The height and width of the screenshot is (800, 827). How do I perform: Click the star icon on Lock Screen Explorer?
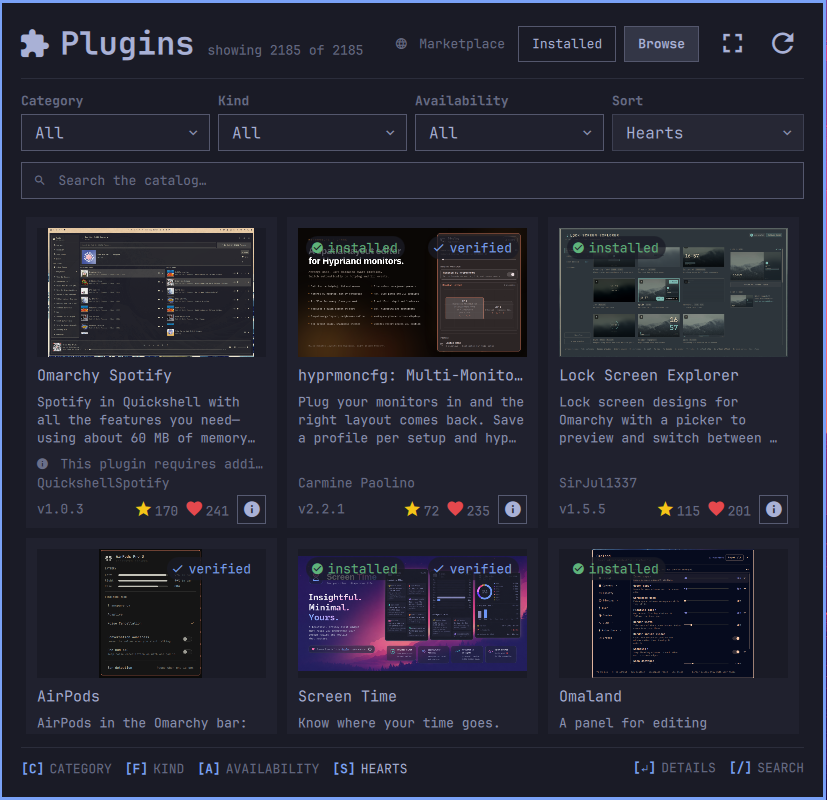[665, 509]
